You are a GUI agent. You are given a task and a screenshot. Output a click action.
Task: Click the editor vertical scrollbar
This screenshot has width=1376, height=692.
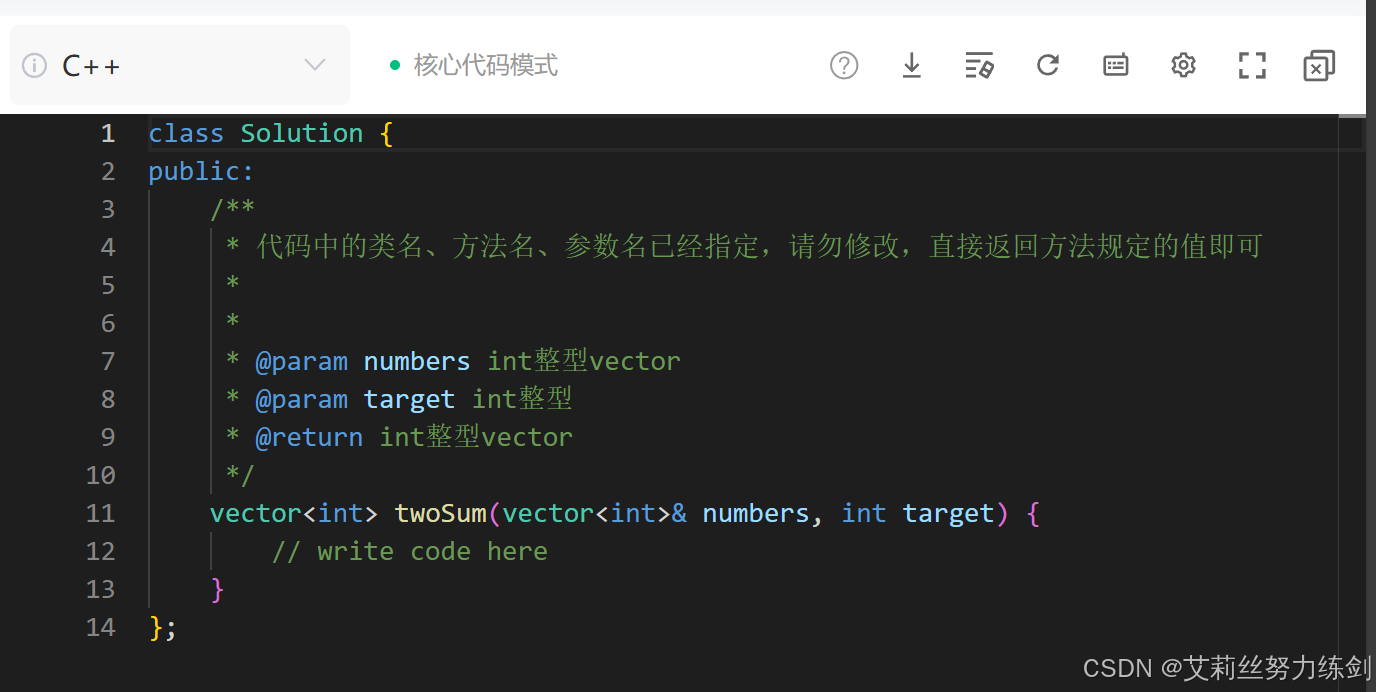coord(1351,300)
